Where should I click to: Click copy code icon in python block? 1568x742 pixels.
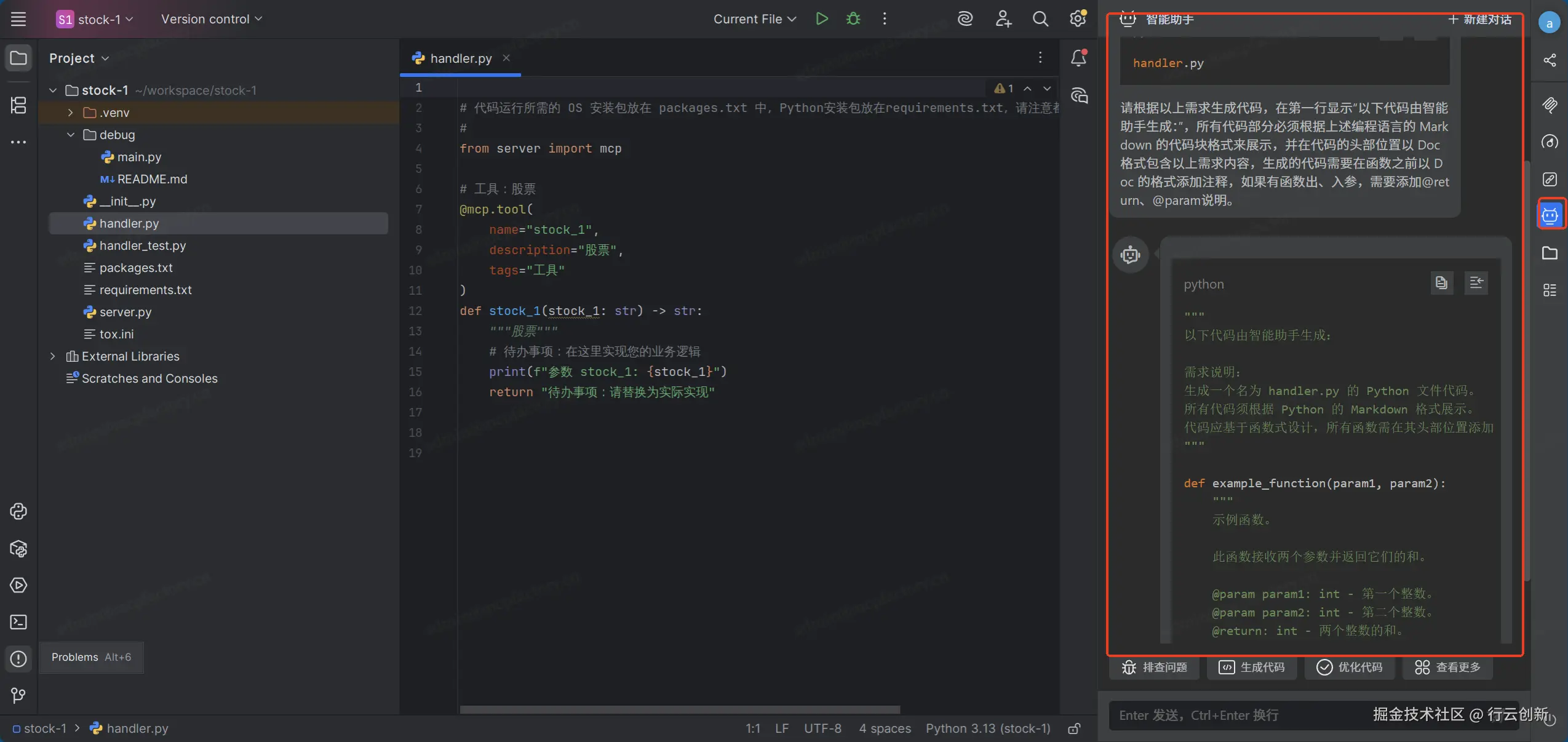point(1441,282)
